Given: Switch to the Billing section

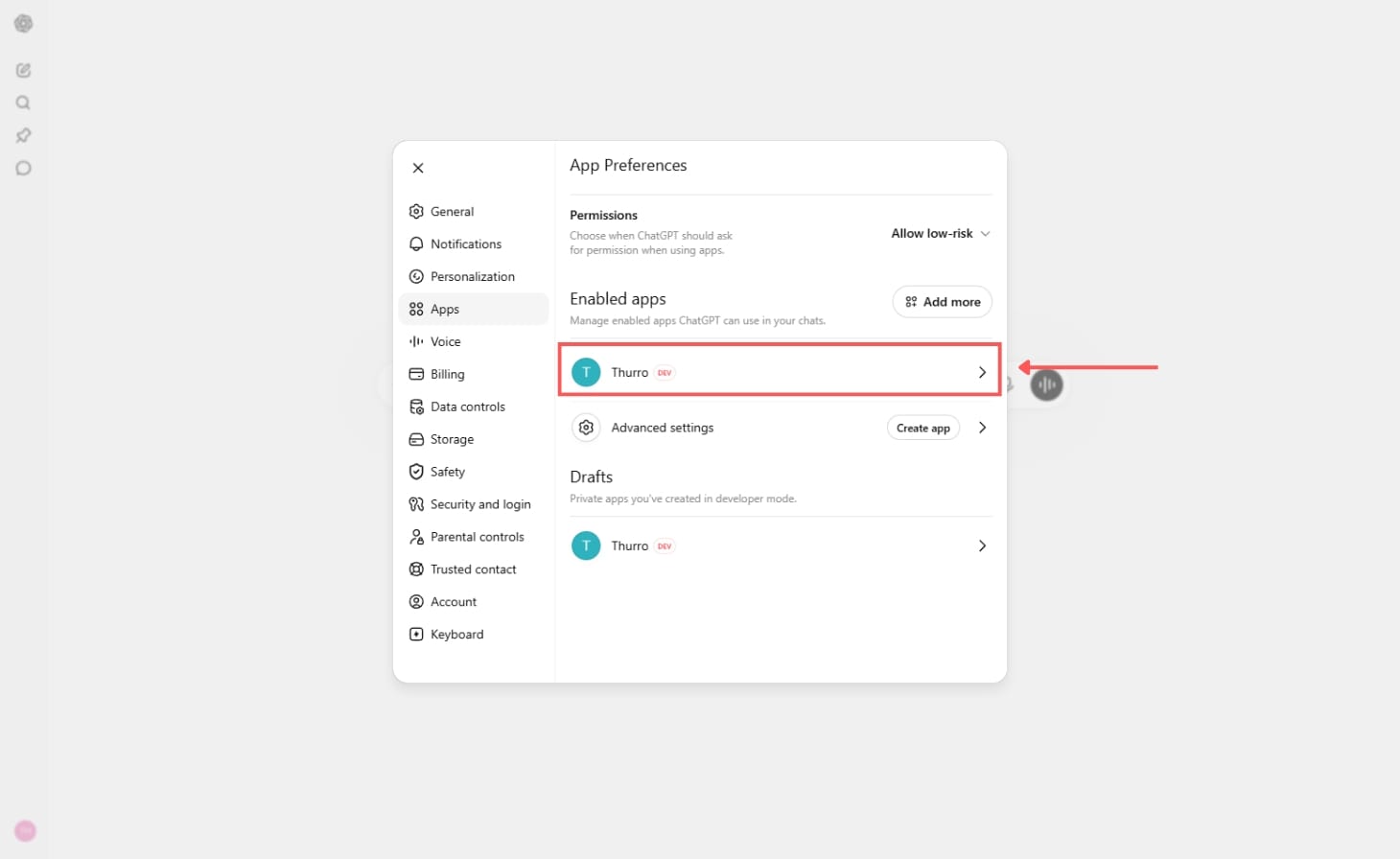Looking at the screenshot, I should tap(473, 375).
